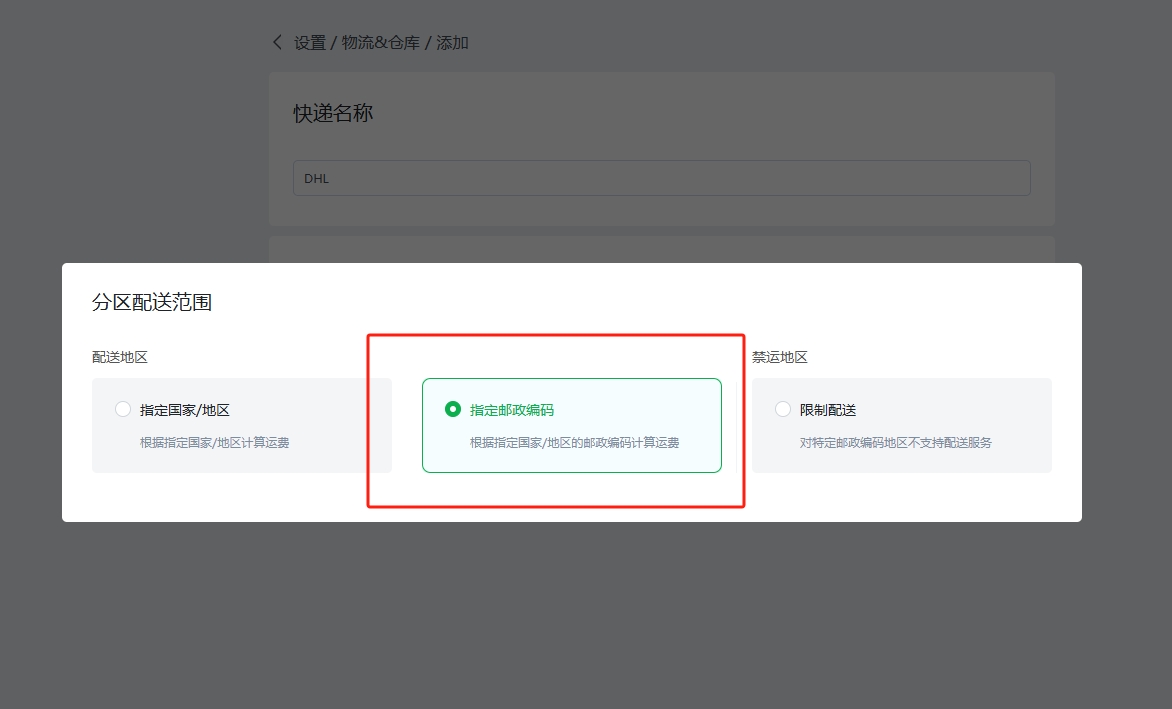
Task: Click the 配送地区 section label
Action: coord(120,357)
